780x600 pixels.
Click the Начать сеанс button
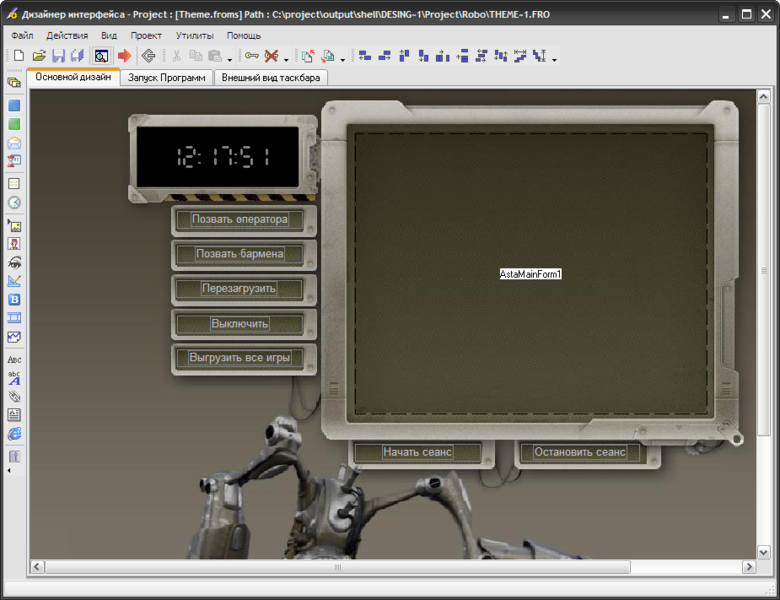tap(417, 452)
